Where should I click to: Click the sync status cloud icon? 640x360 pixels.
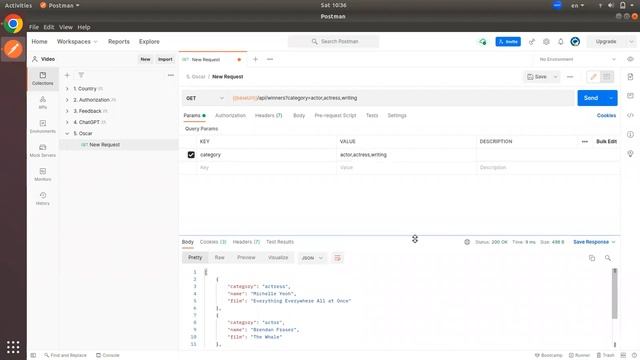[483, 42]
